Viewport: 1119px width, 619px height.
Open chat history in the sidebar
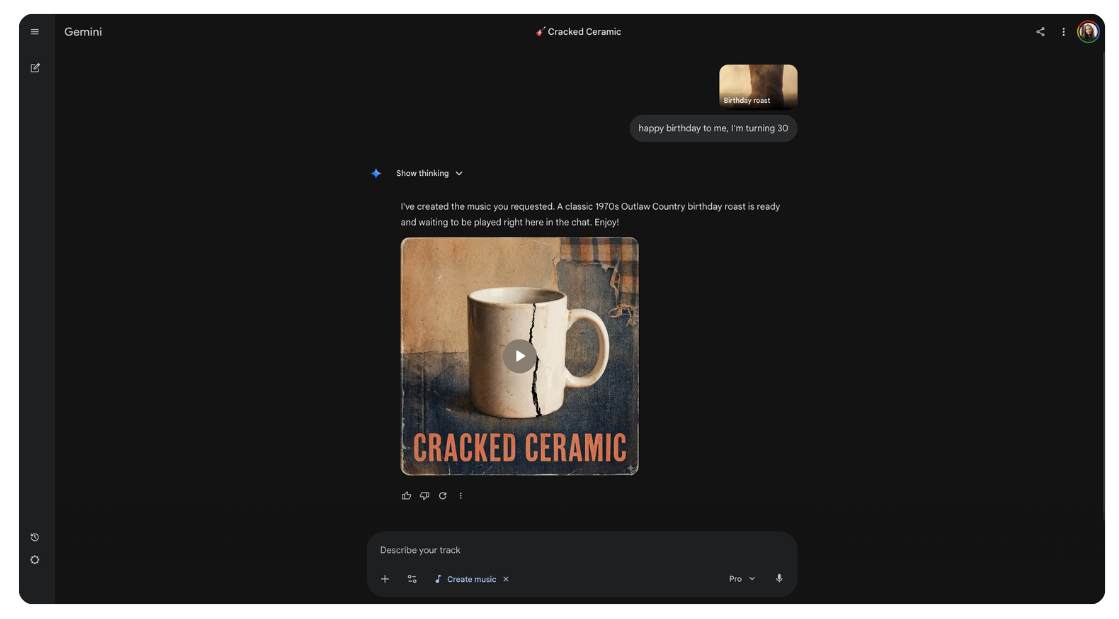pos(34,536)
